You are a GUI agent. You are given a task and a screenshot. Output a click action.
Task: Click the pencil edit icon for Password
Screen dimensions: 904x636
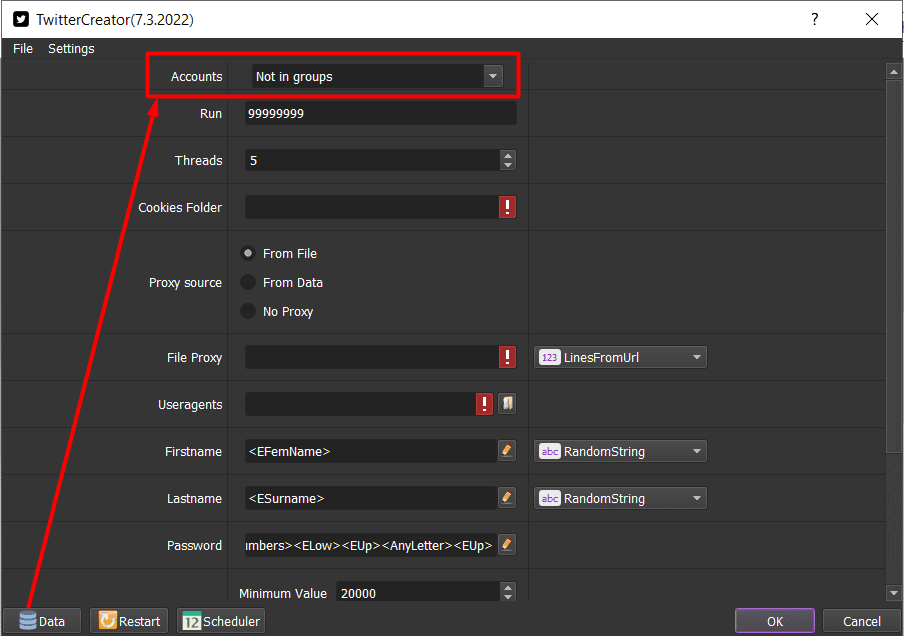507,545
